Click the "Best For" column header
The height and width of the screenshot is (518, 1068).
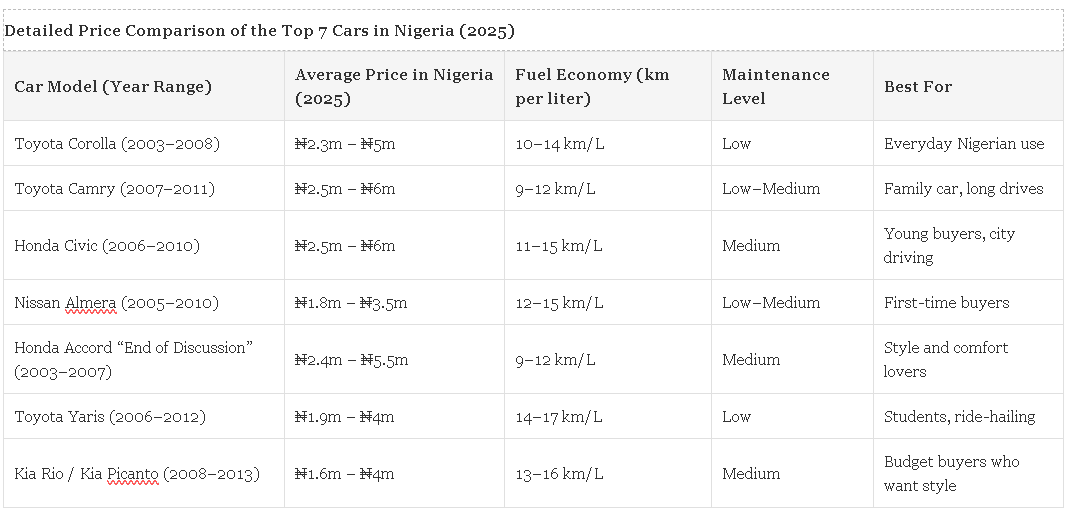[918, 87]
